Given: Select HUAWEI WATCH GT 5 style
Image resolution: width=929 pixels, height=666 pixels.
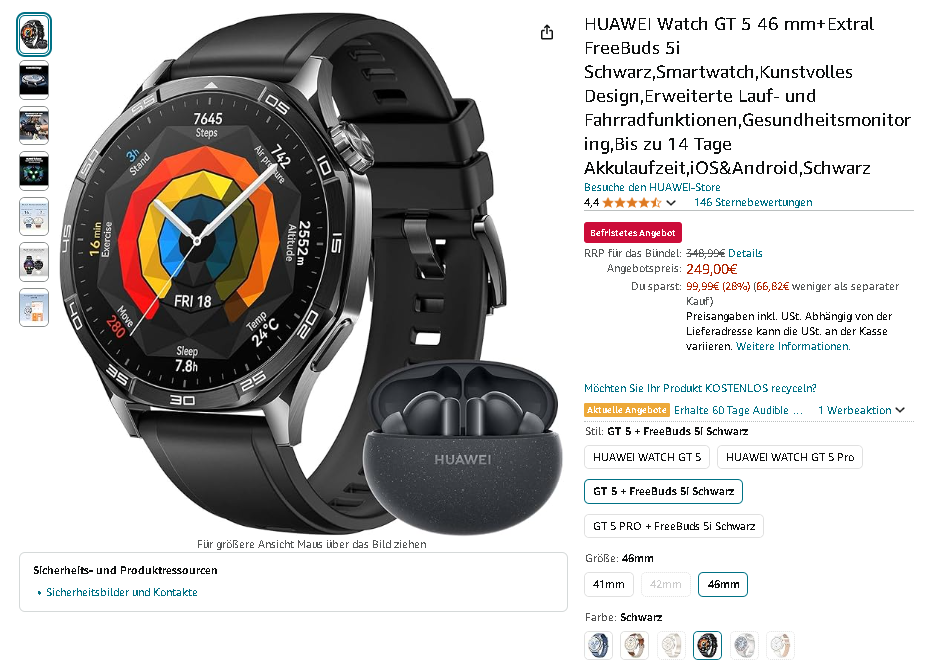Looking at the screenshot, I should tap(646, 457).
